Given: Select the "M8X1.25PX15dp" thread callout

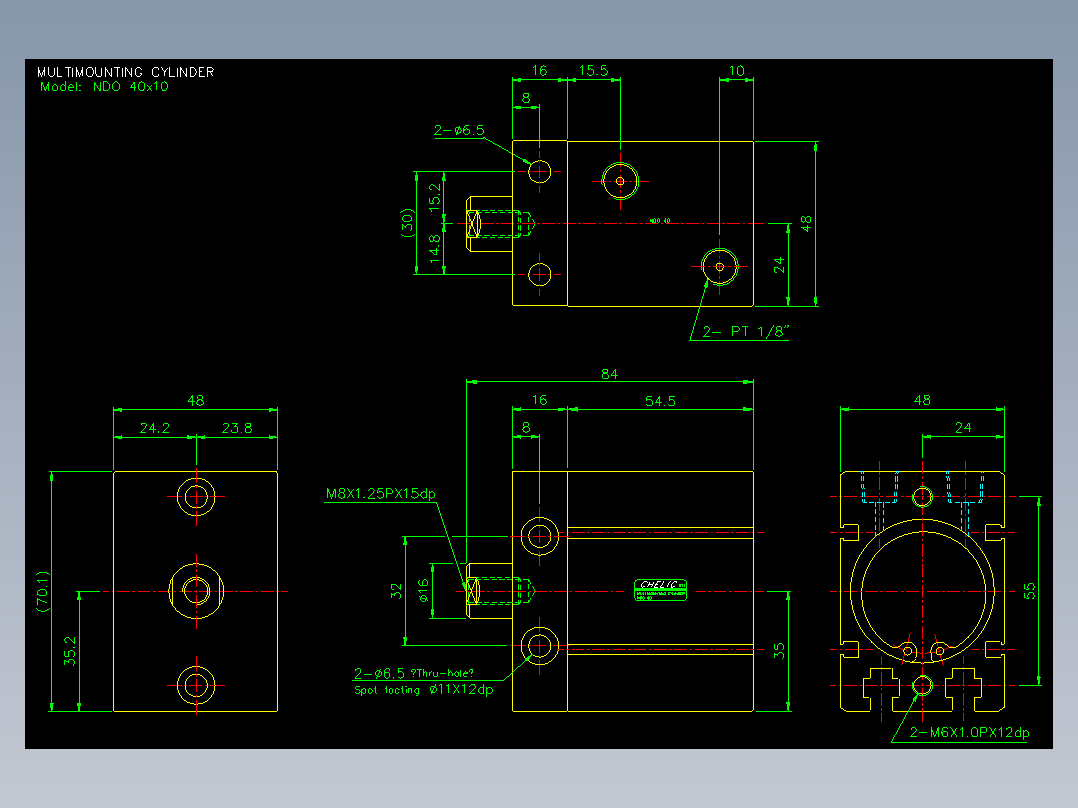Looking at the screenshot, I should [381, 494].
